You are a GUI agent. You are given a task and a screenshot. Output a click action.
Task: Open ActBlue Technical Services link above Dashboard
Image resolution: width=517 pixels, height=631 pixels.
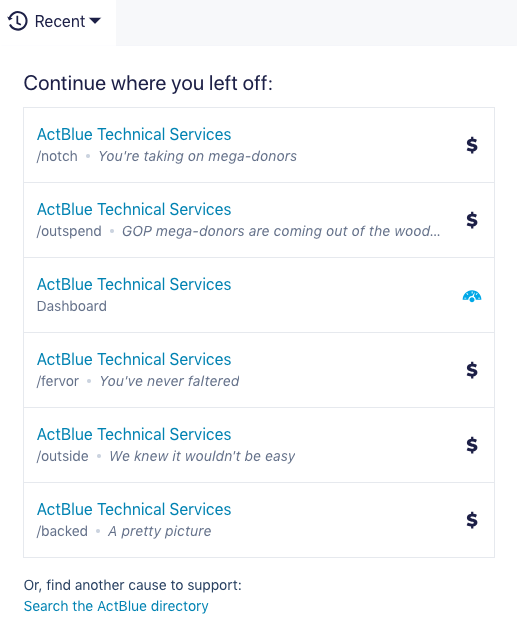pos(134,285)
